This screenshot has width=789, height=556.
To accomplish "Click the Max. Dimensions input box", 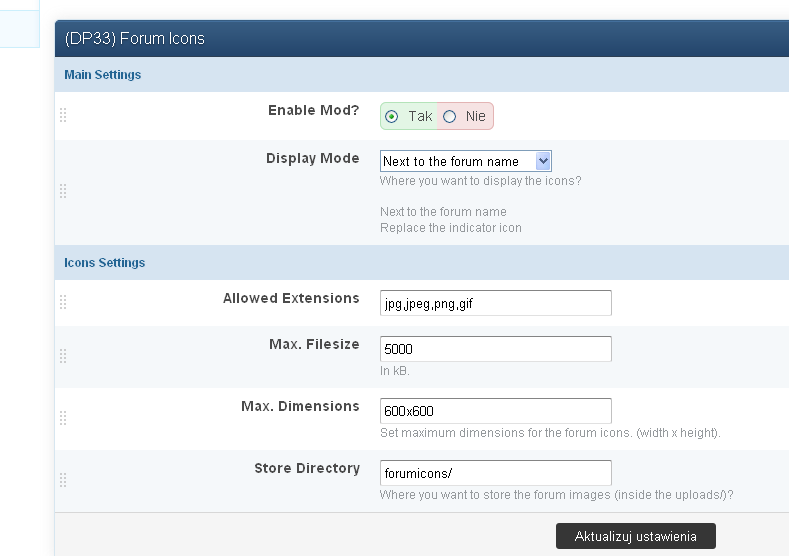I will 495,411.
